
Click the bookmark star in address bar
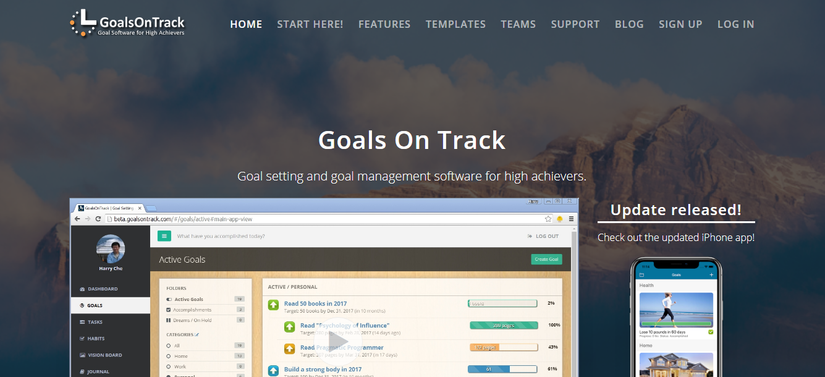(x=548, y=219)
